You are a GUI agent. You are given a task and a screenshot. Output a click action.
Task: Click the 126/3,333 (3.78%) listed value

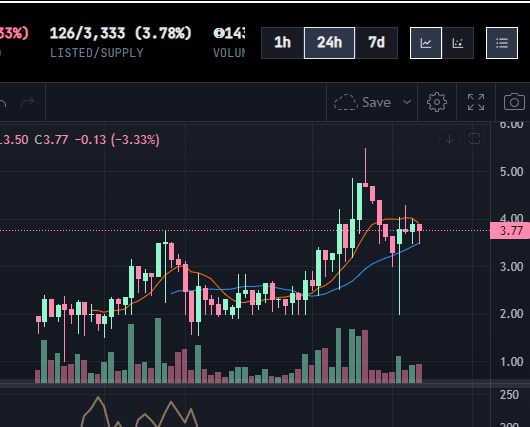click(x=120, y=33)
